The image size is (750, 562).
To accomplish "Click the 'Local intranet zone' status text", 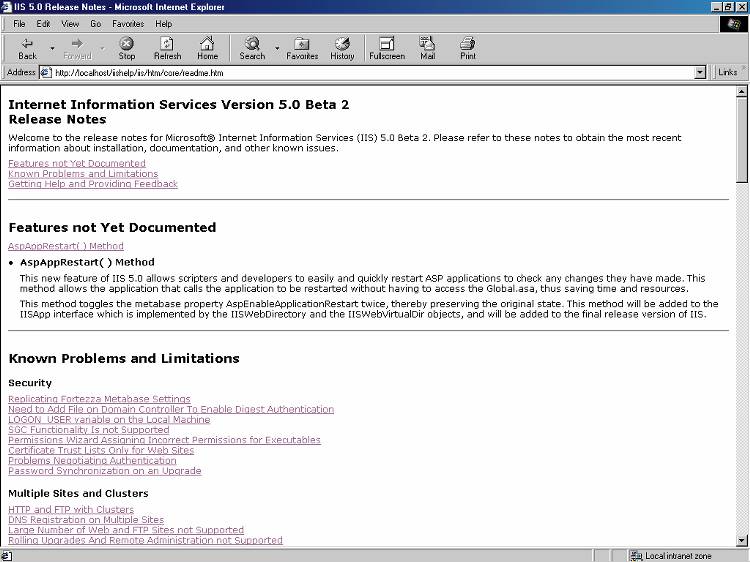I will 678,556.
